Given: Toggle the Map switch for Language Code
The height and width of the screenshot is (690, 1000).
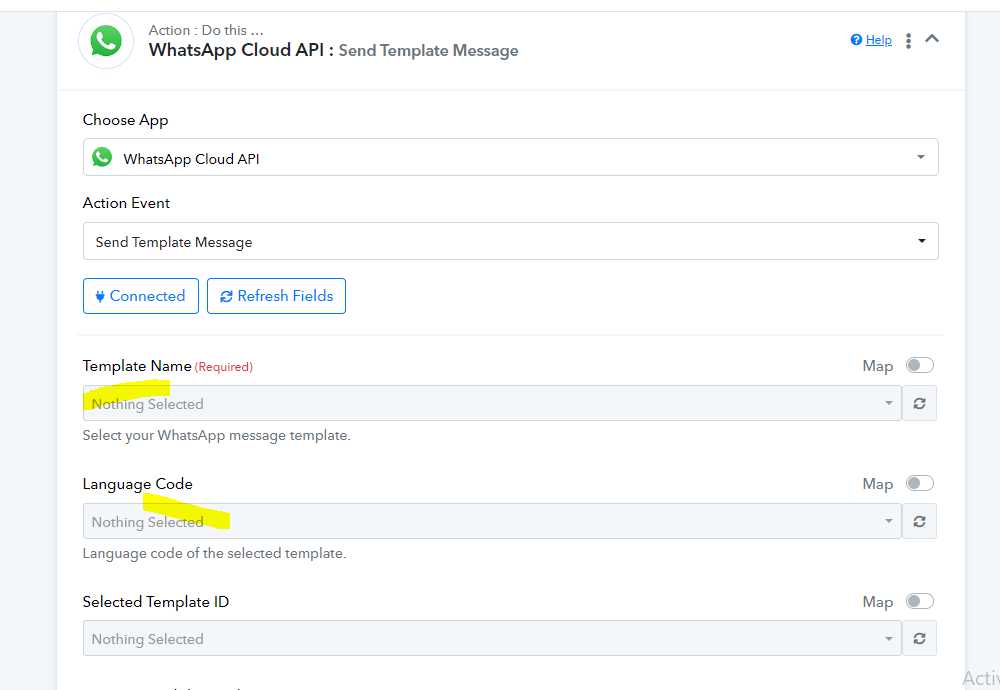Looking at the screenshot, I should (x=920, y=483).
